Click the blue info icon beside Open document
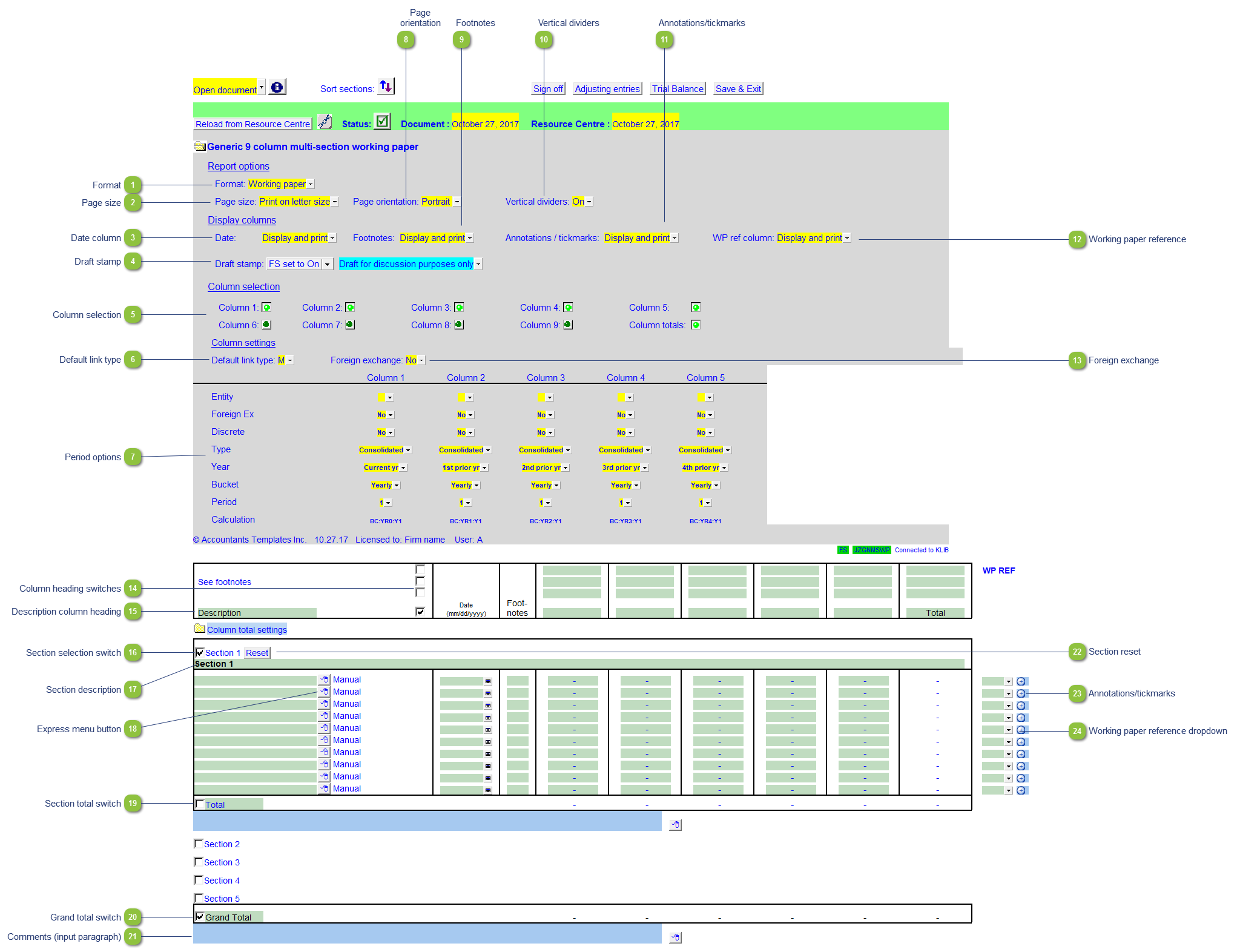Screen dimensions: 1237x952 point(277,87)
